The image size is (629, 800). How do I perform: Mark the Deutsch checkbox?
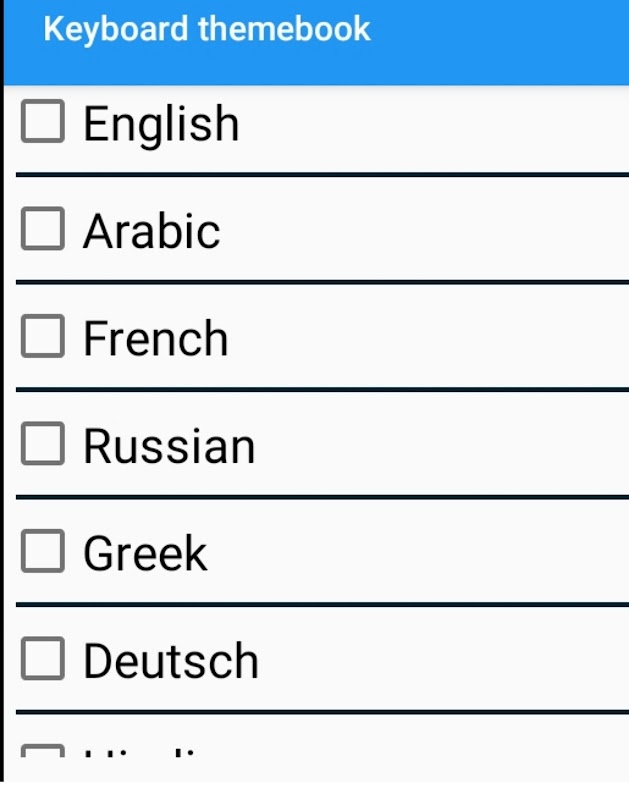44,660
